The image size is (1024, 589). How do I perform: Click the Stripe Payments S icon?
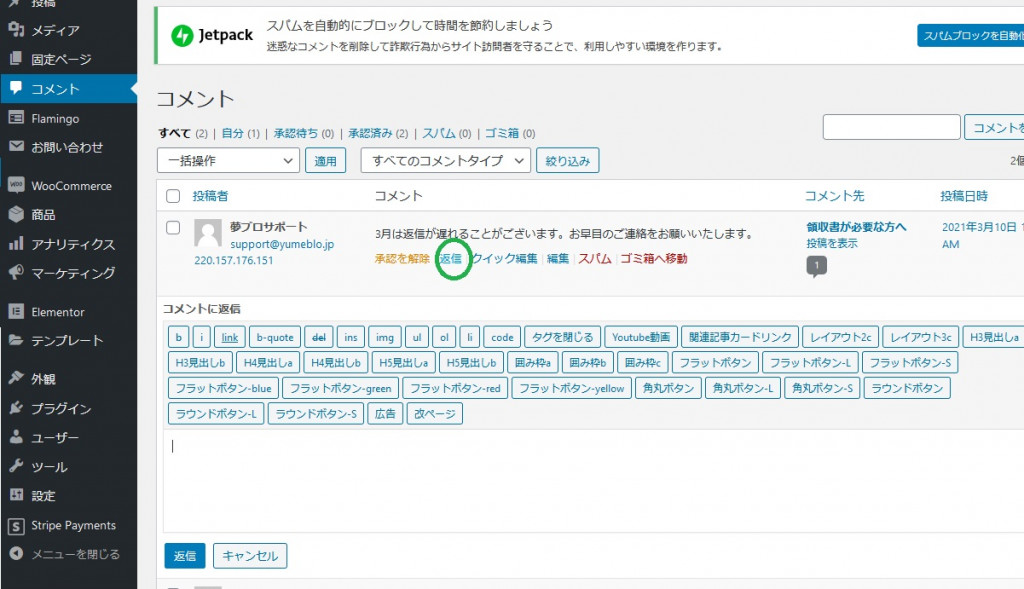16,526
